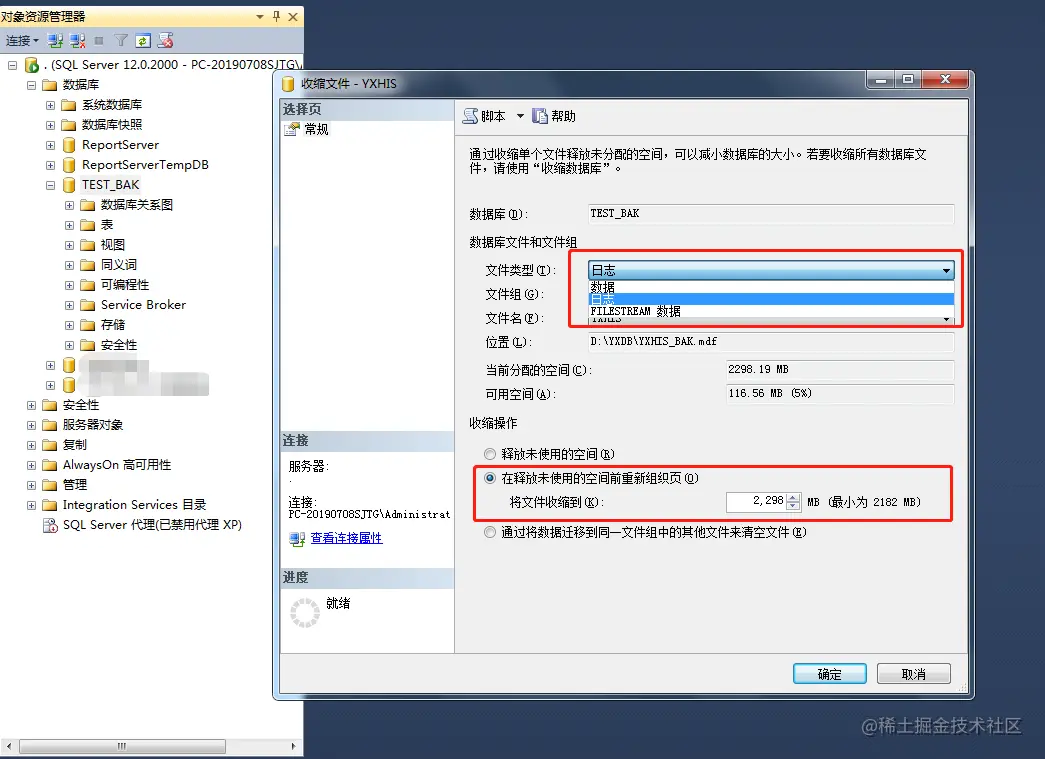
Task: Select the 同义词 folder icon
Action: tap(87, 265)
